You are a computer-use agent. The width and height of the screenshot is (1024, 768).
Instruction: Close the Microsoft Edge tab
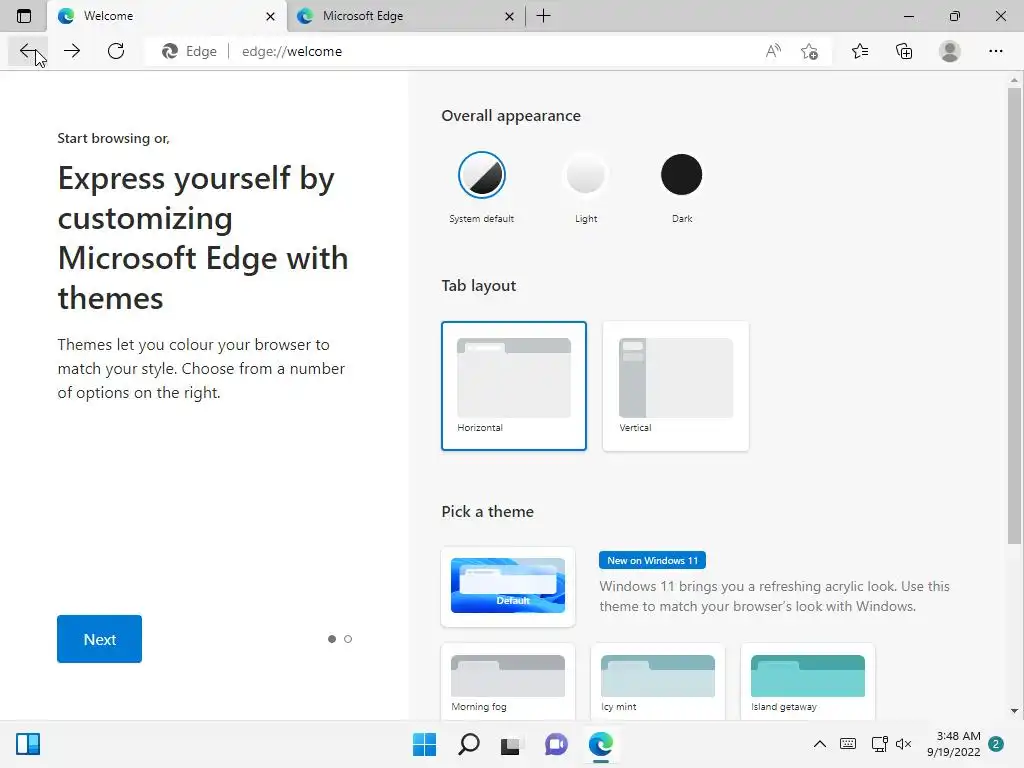pos(509,16)
